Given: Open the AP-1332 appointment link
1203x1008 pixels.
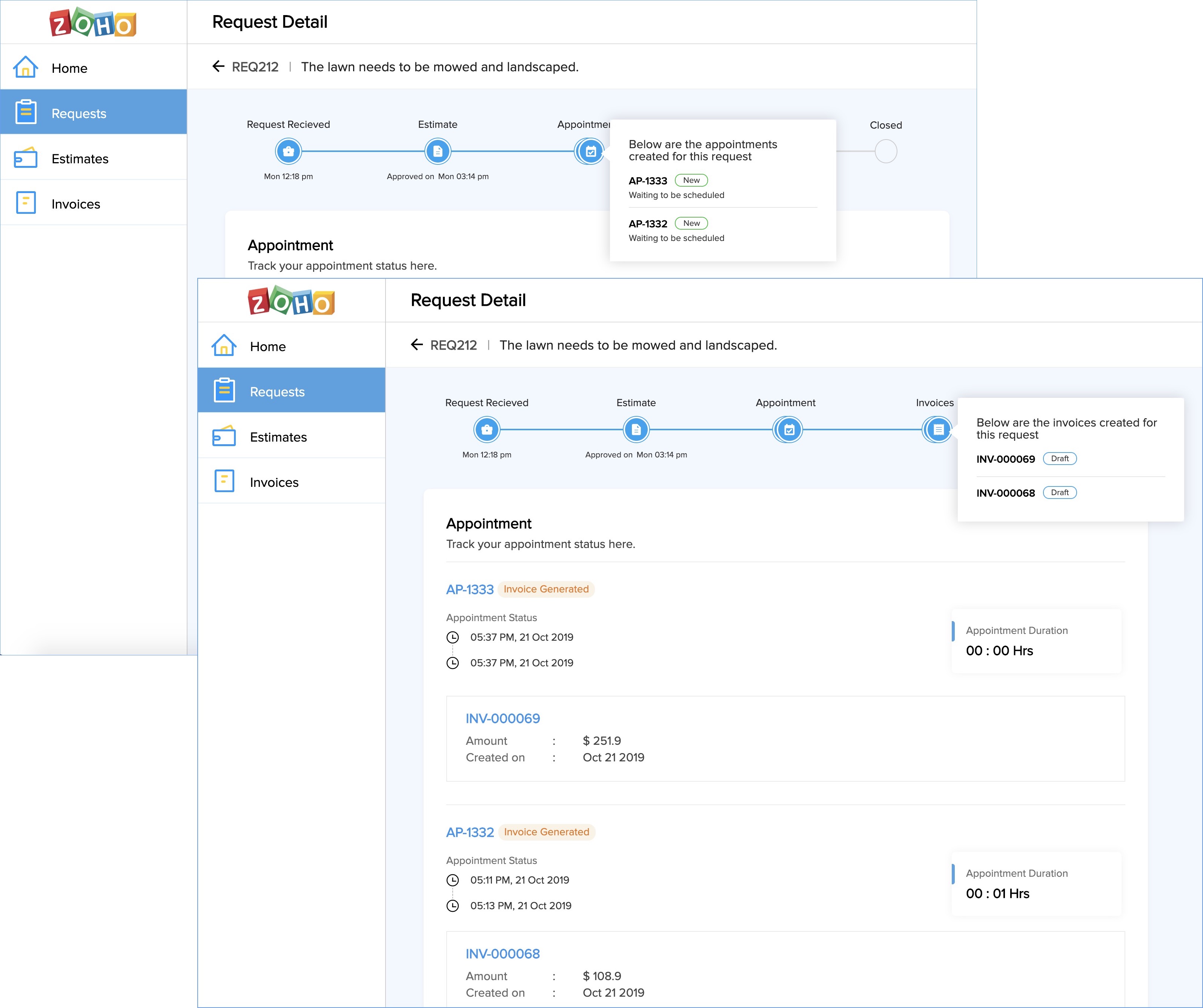Looking at the screenshot, I should click(x=469, y=832).
